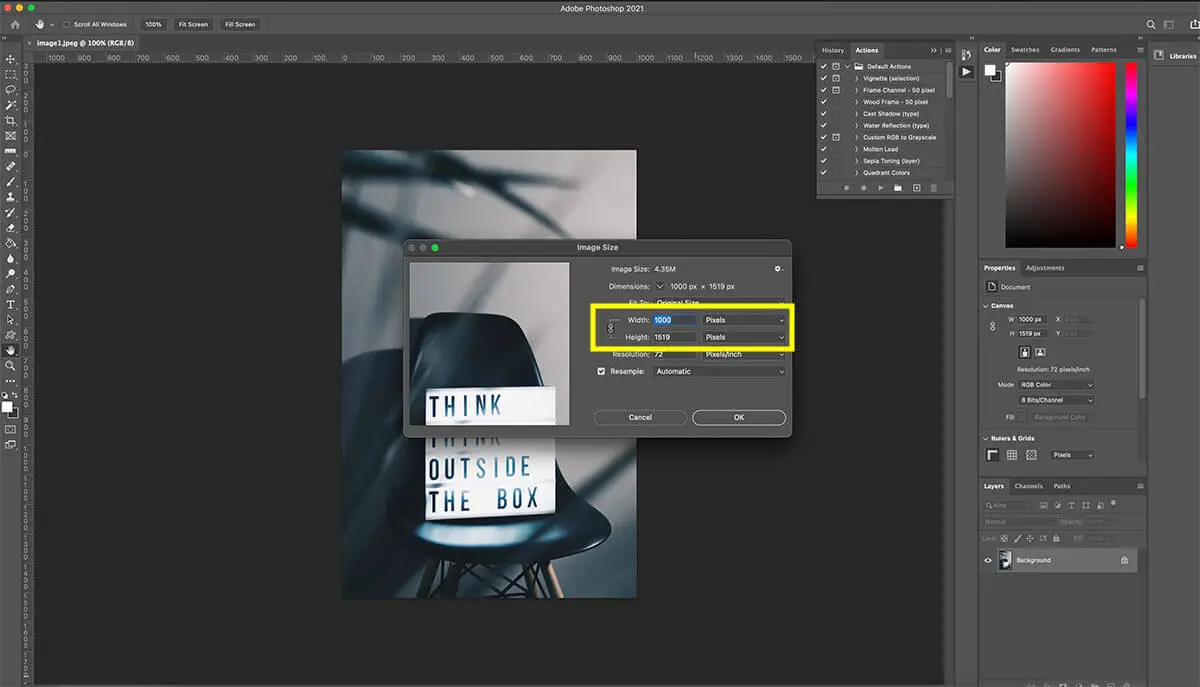Click the Fit Screen button
Image resolution: width=1200 pixels, height=687 pixels.
193,24
